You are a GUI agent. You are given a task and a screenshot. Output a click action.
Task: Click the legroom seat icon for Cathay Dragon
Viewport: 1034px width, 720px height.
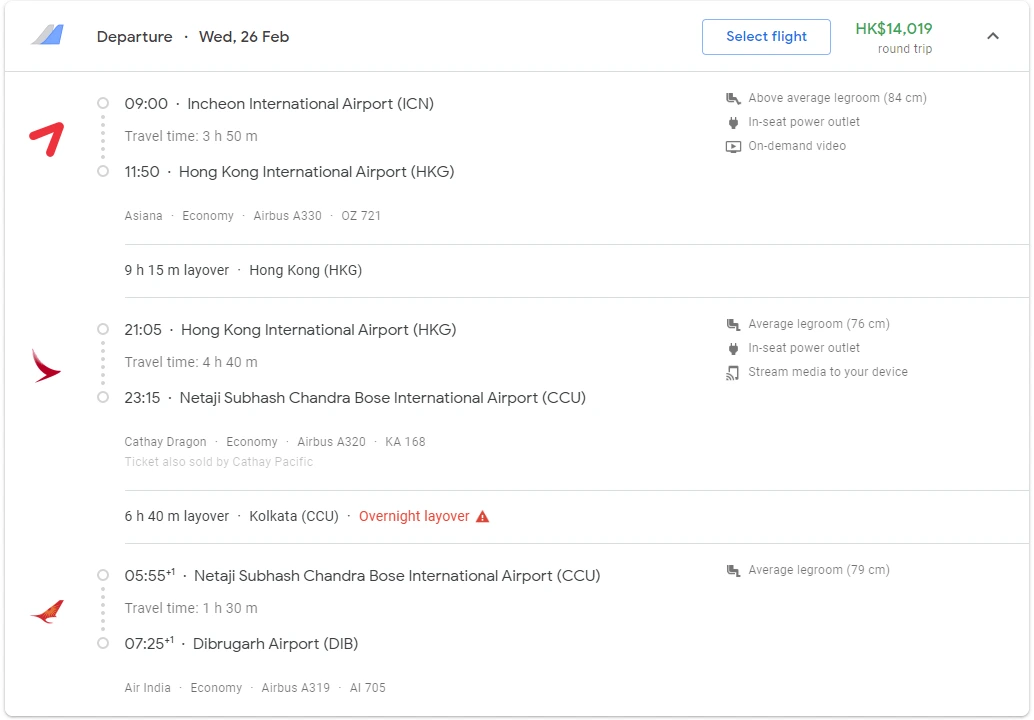733,324
